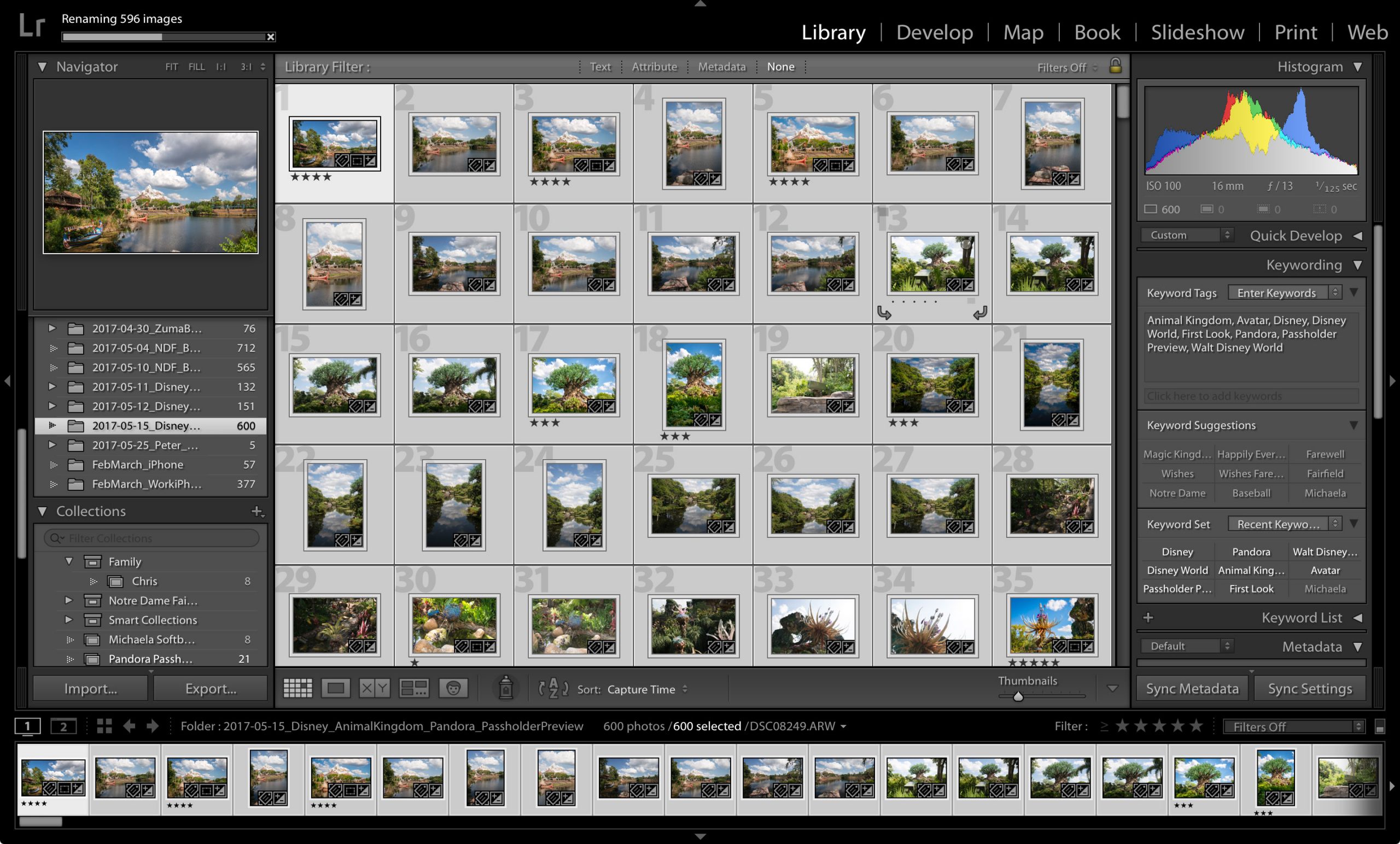The height and width of the screenshot is (844, 1400).
Task: Open Survey view icon
Action: (x=413, y=688)
